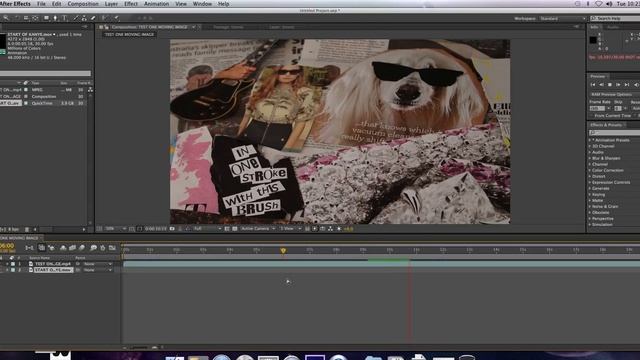Open the Graph Editor icon in the timeline

(x=112, y=248)
